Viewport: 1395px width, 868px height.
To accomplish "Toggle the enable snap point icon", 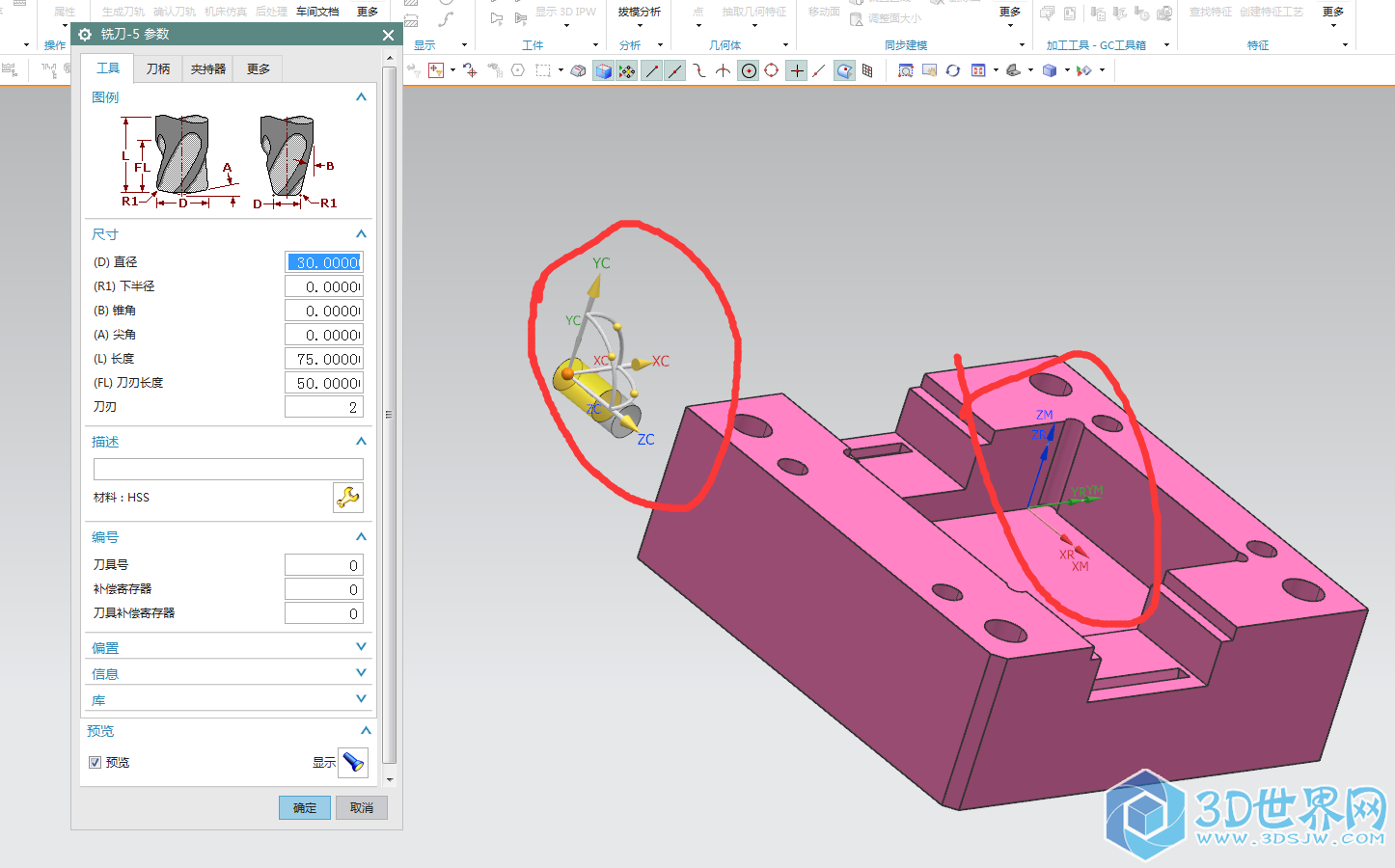I will 627,70.
